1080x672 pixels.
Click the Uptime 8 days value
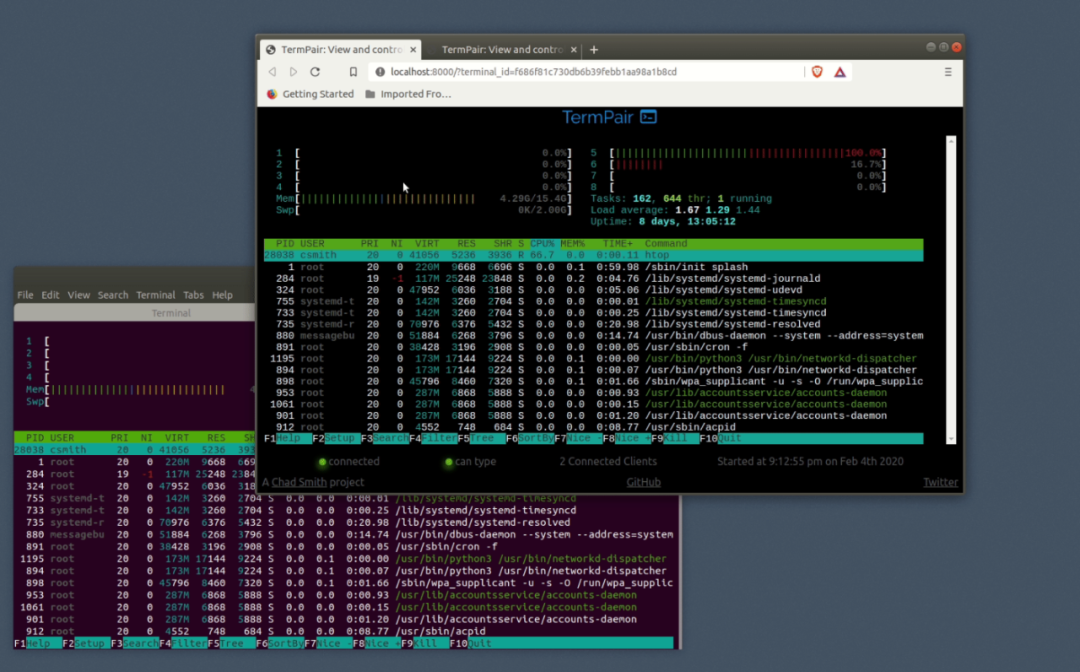(x=687, y=222)
